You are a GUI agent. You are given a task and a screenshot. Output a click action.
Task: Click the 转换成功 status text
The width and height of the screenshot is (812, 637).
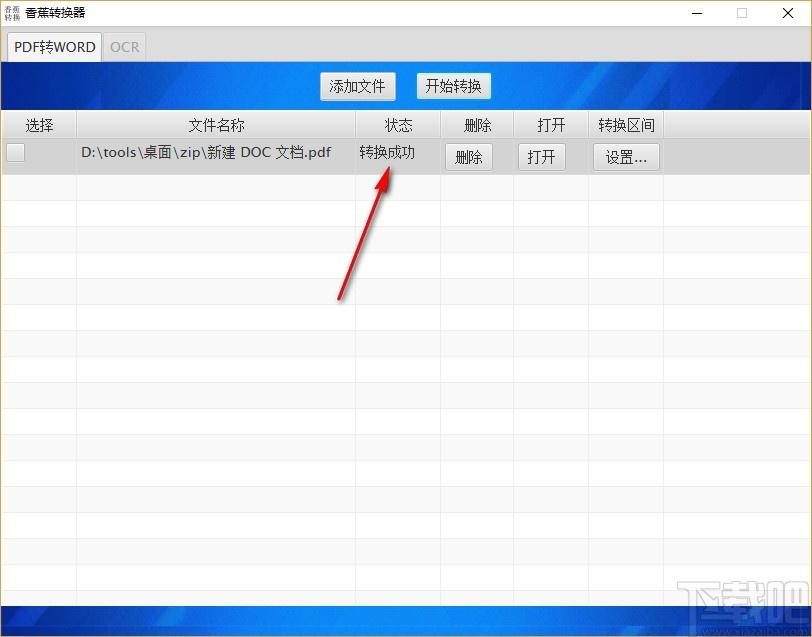pos(387,152)
